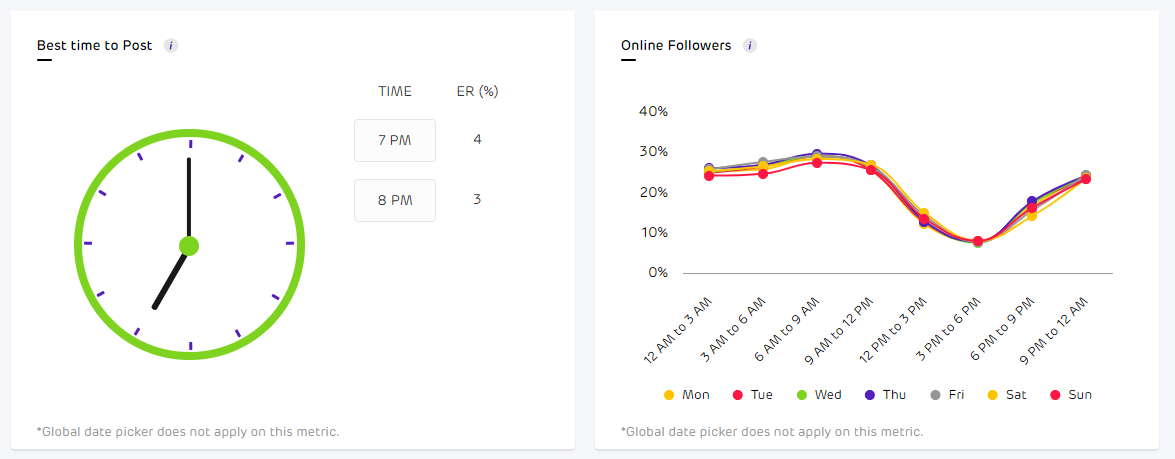Click the Online Followers panel title
Image resolution: width=1175 pixels, height=459 pixels.
(x=676, y=46)
